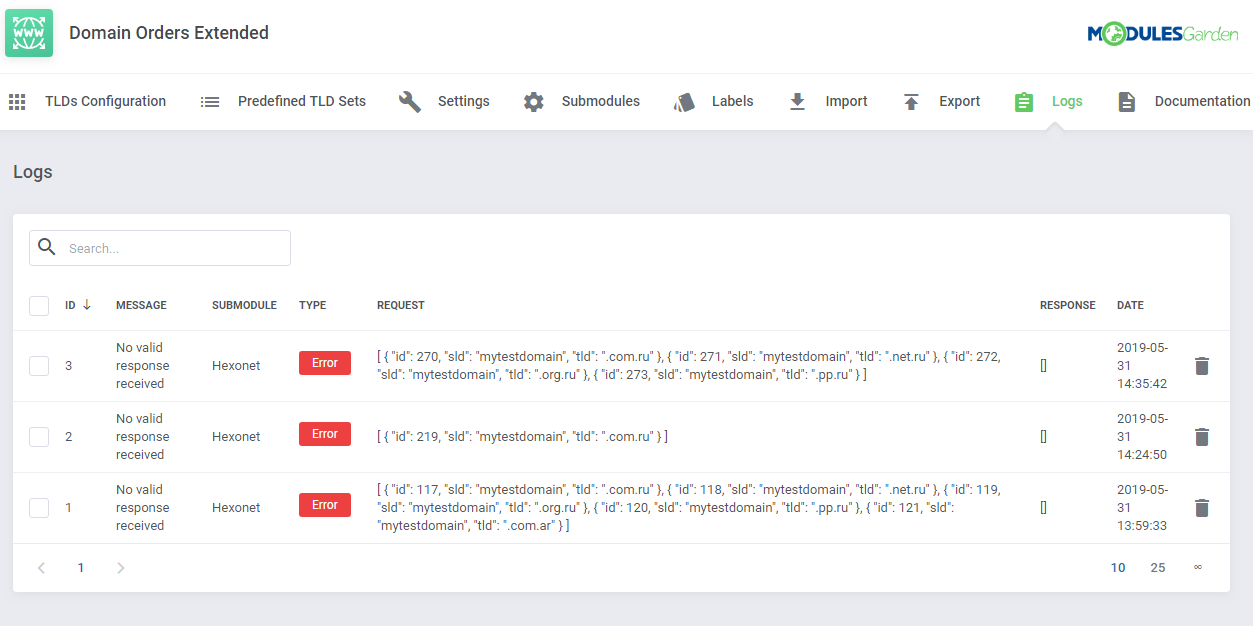Select the Logs tab label
The image size is (1253, 626).
point(1067,101)
